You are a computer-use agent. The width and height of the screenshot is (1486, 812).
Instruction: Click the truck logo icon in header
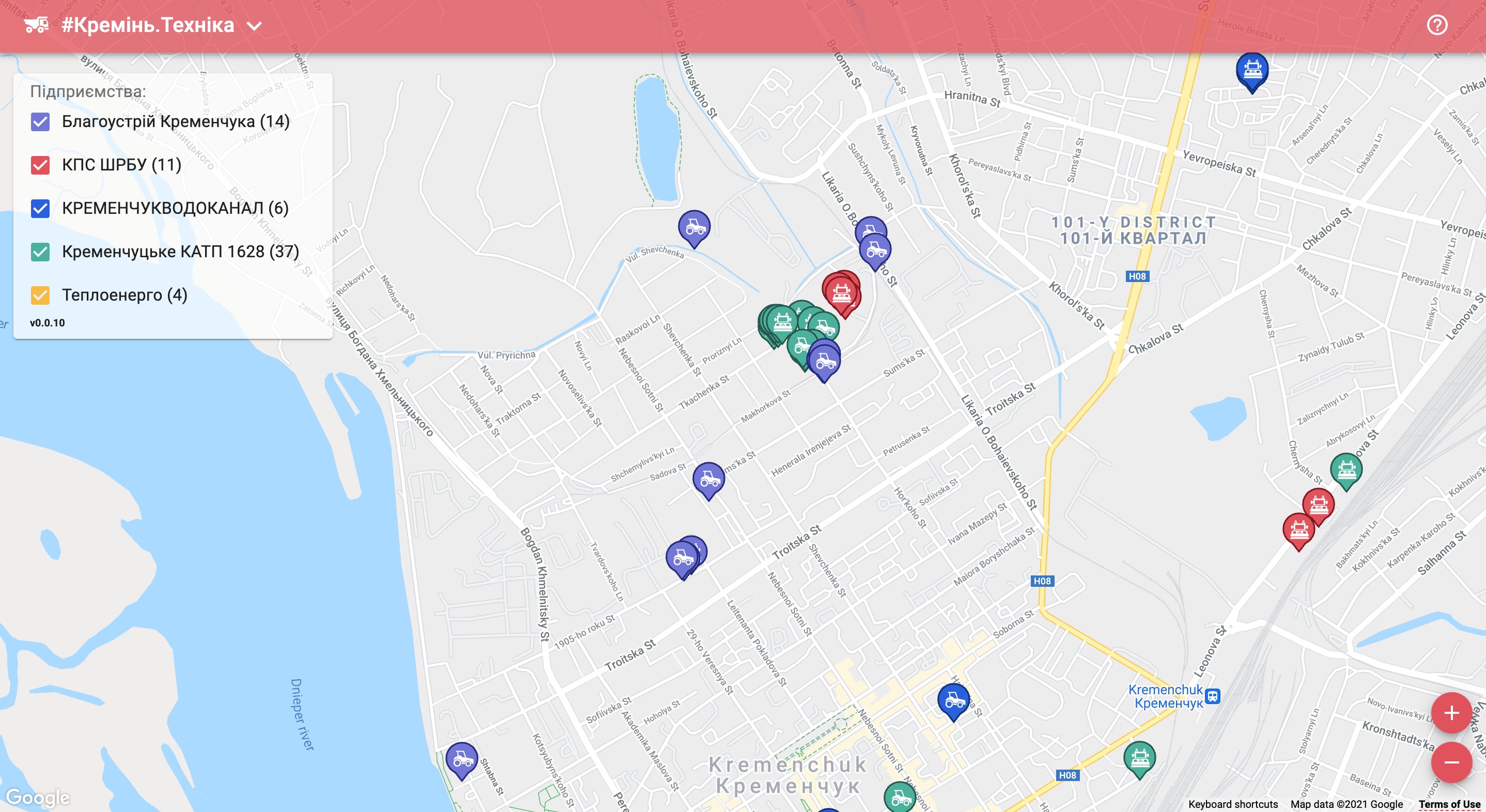(x=36, y=25)
